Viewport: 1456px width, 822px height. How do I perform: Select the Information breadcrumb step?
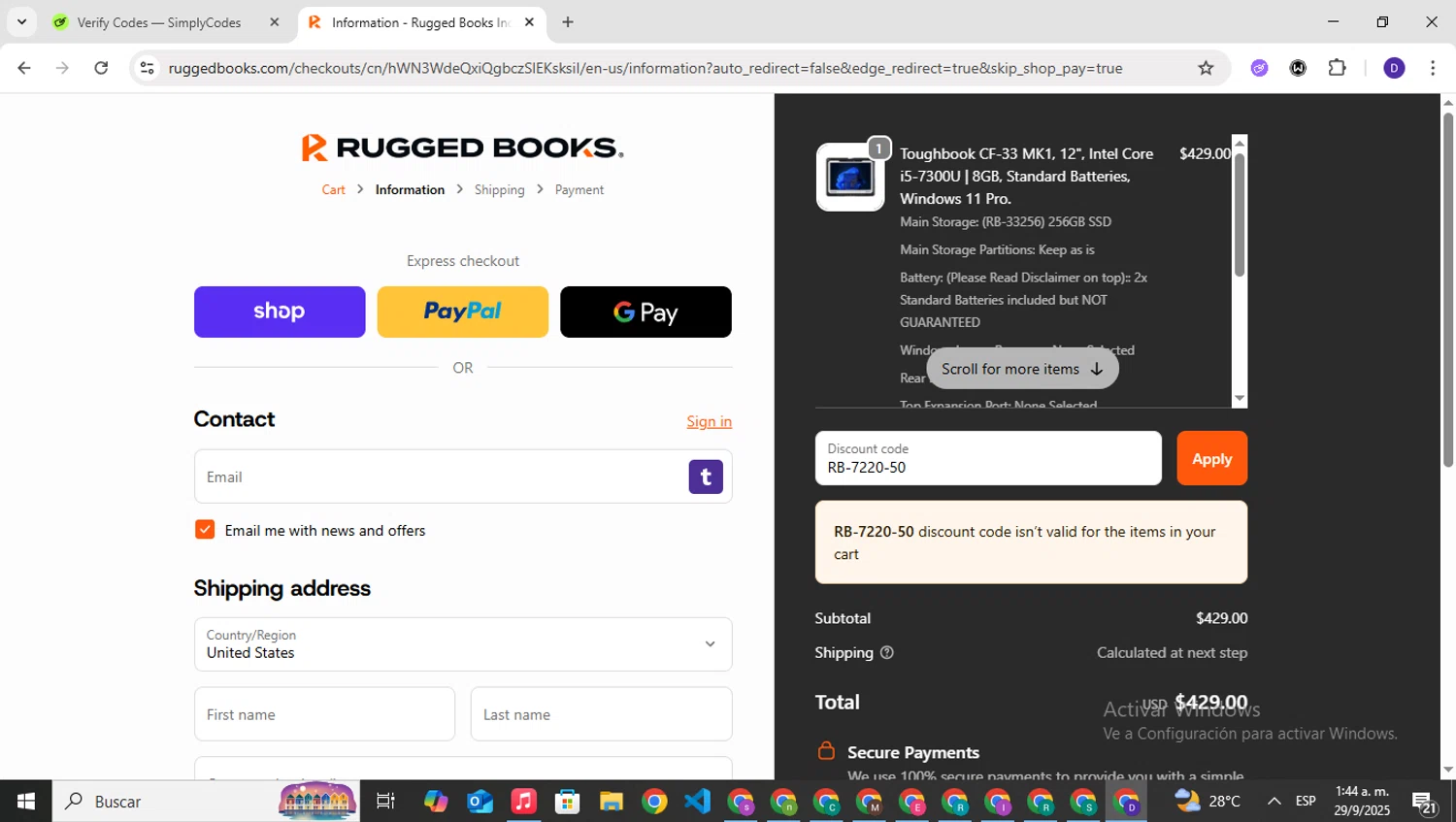[x=410, y=190]
